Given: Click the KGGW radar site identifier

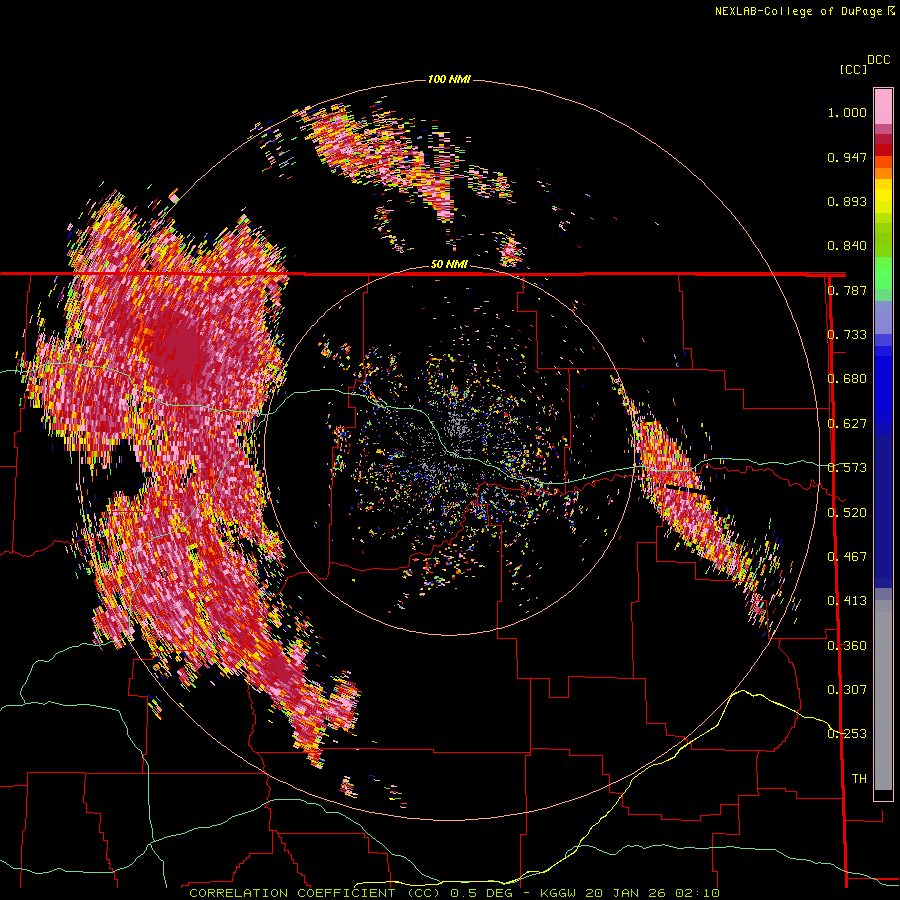Looking at the screenshot, I should coord(557,893).
